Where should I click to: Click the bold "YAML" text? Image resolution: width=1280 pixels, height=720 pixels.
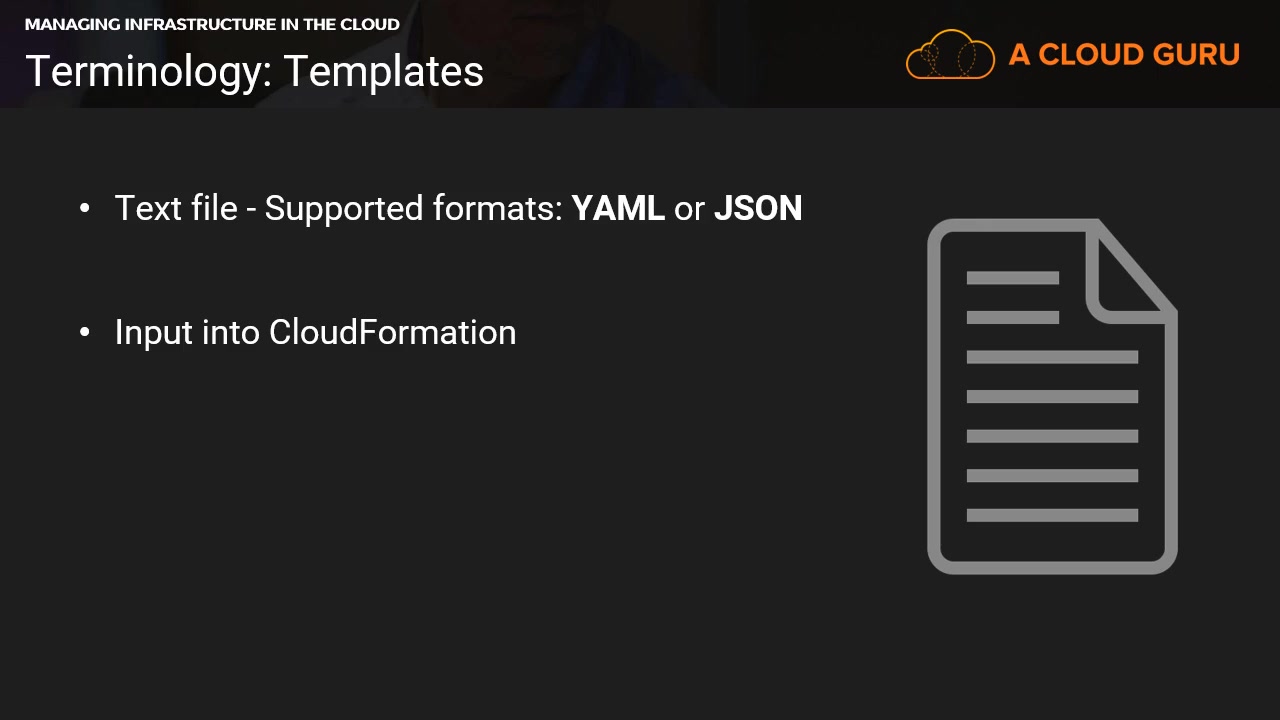(x=618, y=208)
